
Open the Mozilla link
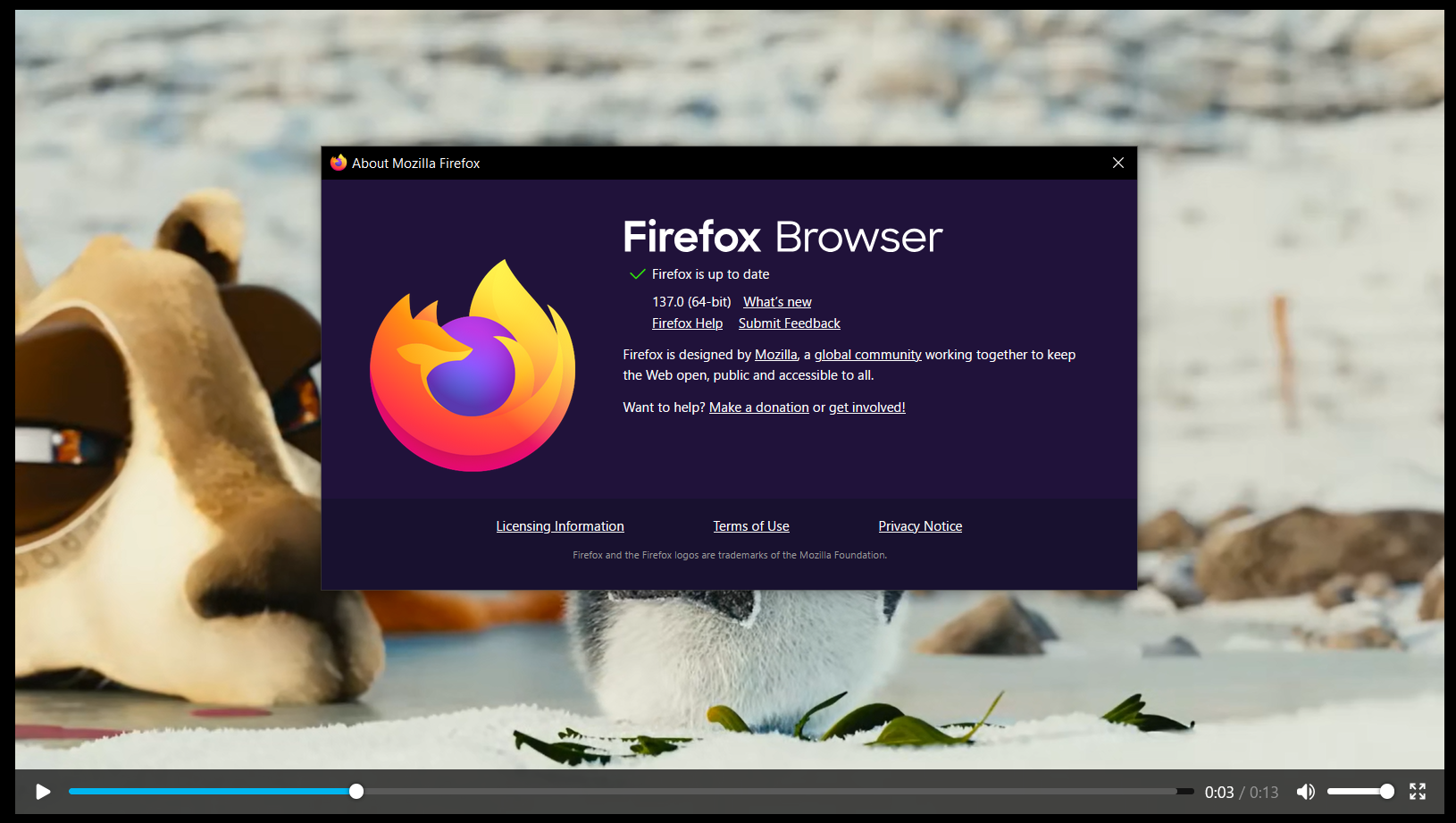[x=776, y=355]
